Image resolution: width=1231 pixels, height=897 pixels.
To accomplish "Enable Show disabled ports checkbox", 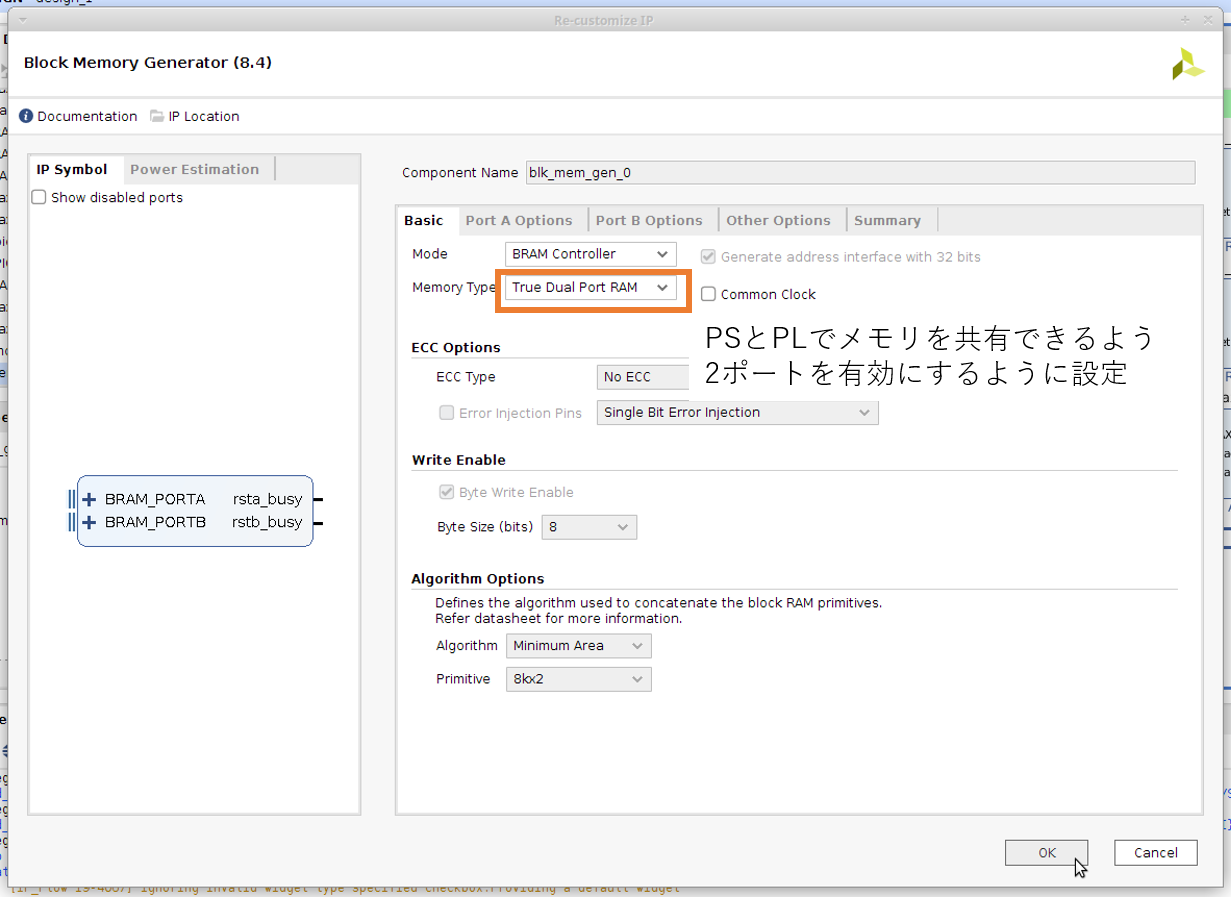I will click(39, 198).
